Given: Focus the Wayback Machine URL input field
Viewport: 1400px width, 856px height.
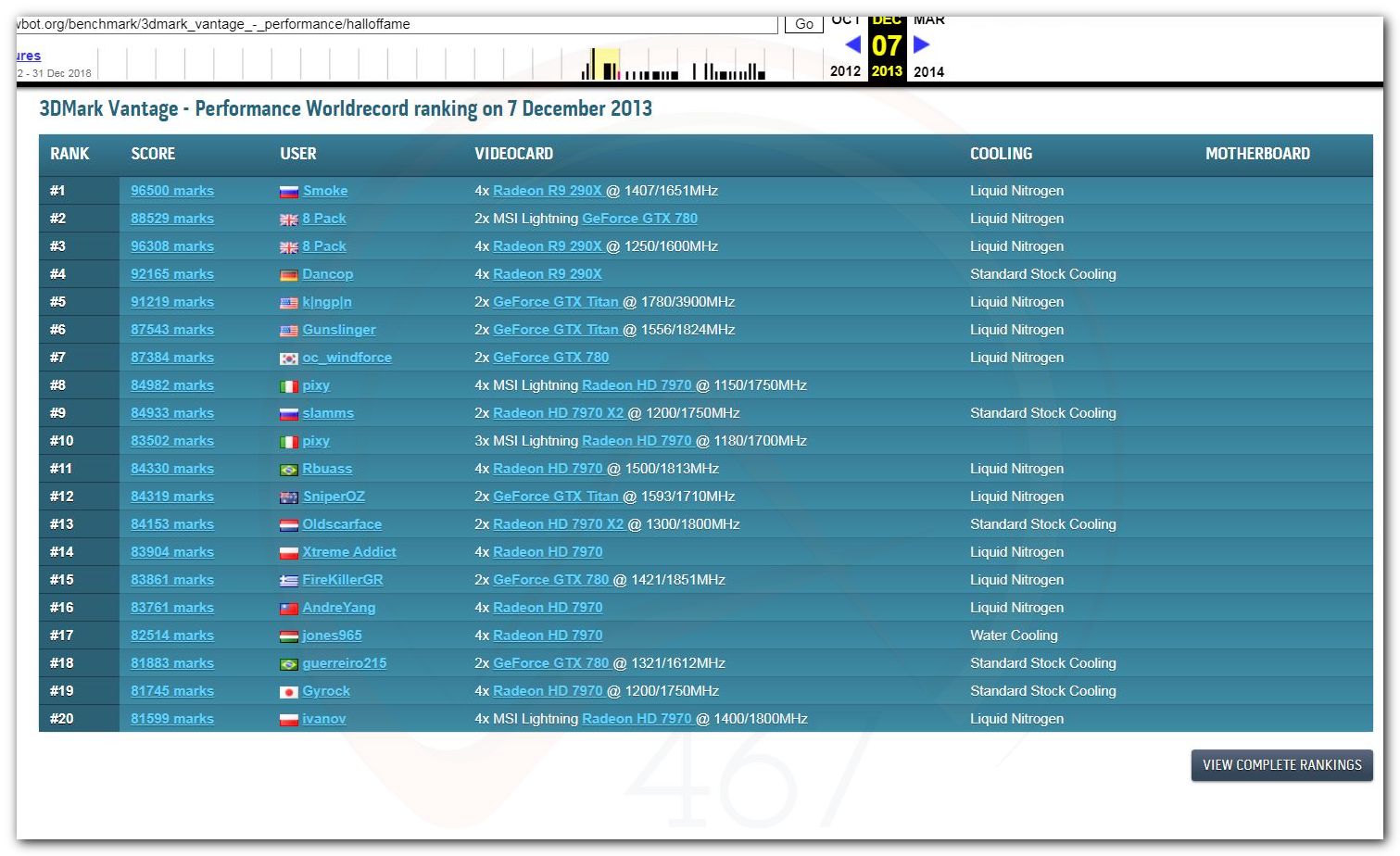Looking at the screenshot, I should click(397, 24).
